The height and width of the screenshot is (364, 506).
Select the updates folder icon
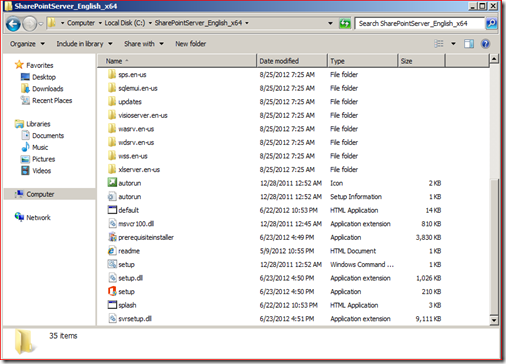112,102
